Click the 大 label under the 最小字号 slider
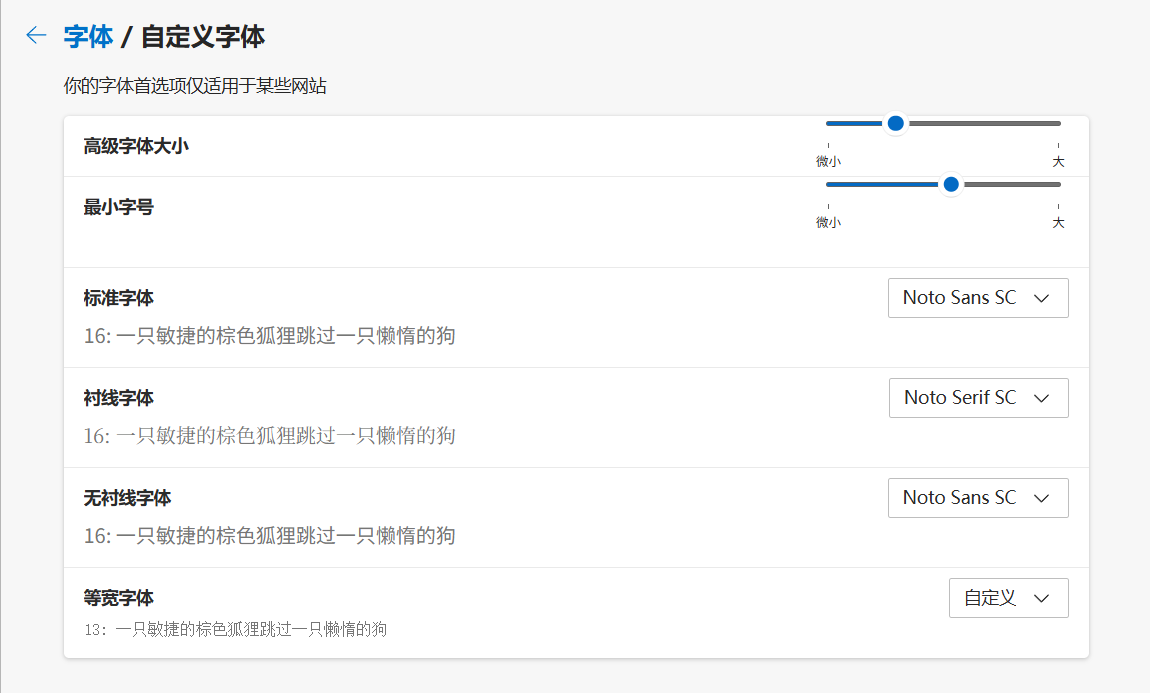Image resolution: width=1150 pixels, height=693 pixels. click(x=1058, y=222)
